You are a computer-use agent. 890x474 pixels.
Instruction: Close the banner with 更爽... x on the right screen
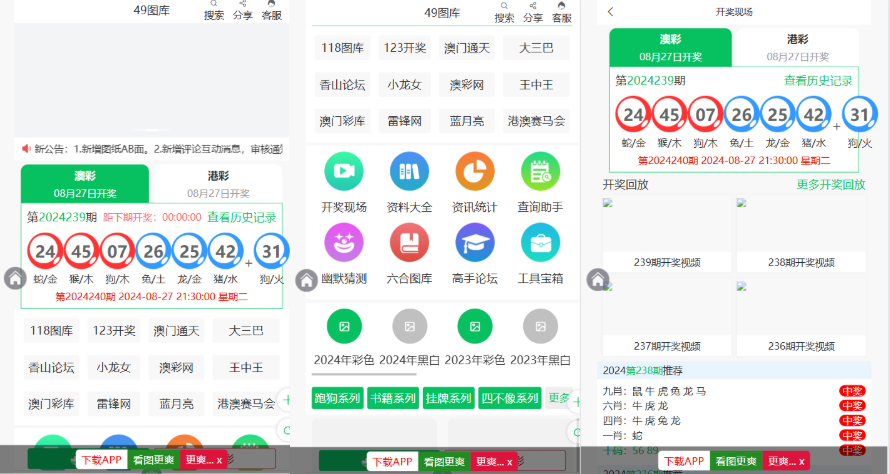coord(786,461)
